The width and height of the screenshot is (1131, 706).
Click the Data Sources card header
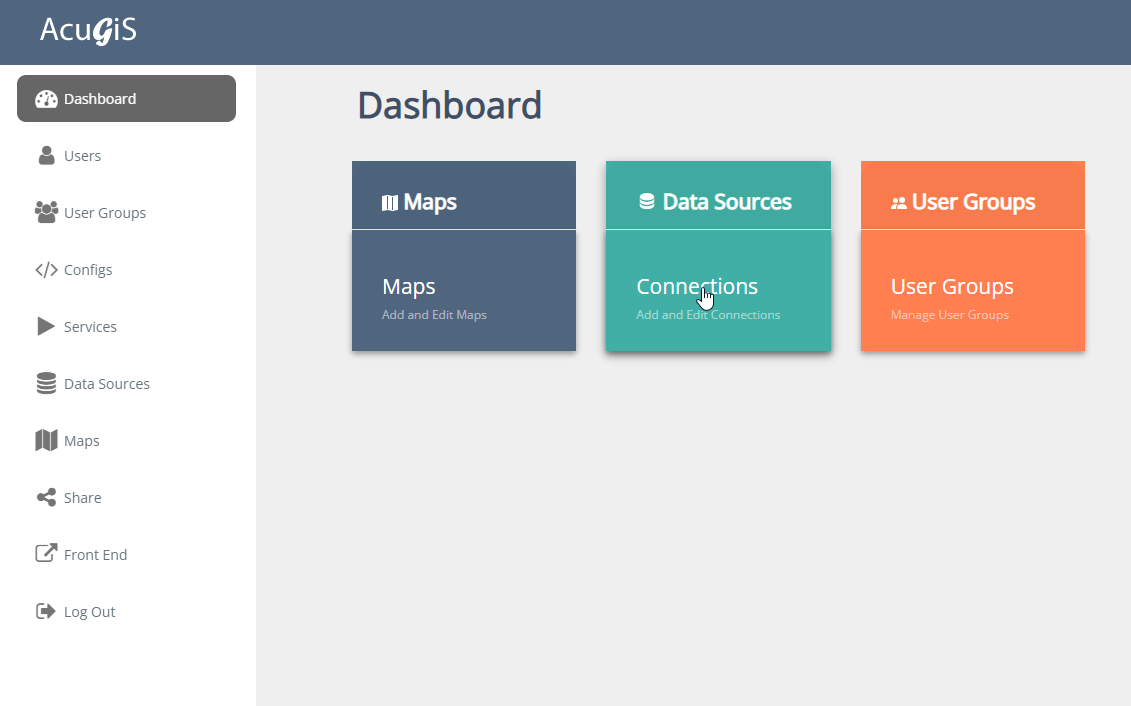pyautogui.click(x=718, y=202)
